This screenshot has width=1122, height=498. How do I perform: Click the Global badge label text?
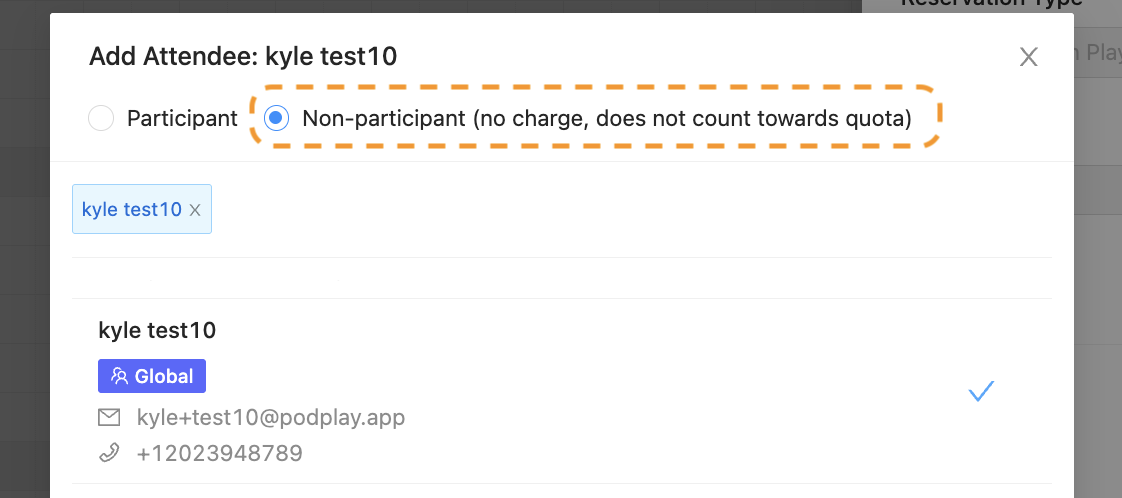[x=164, y=376]
